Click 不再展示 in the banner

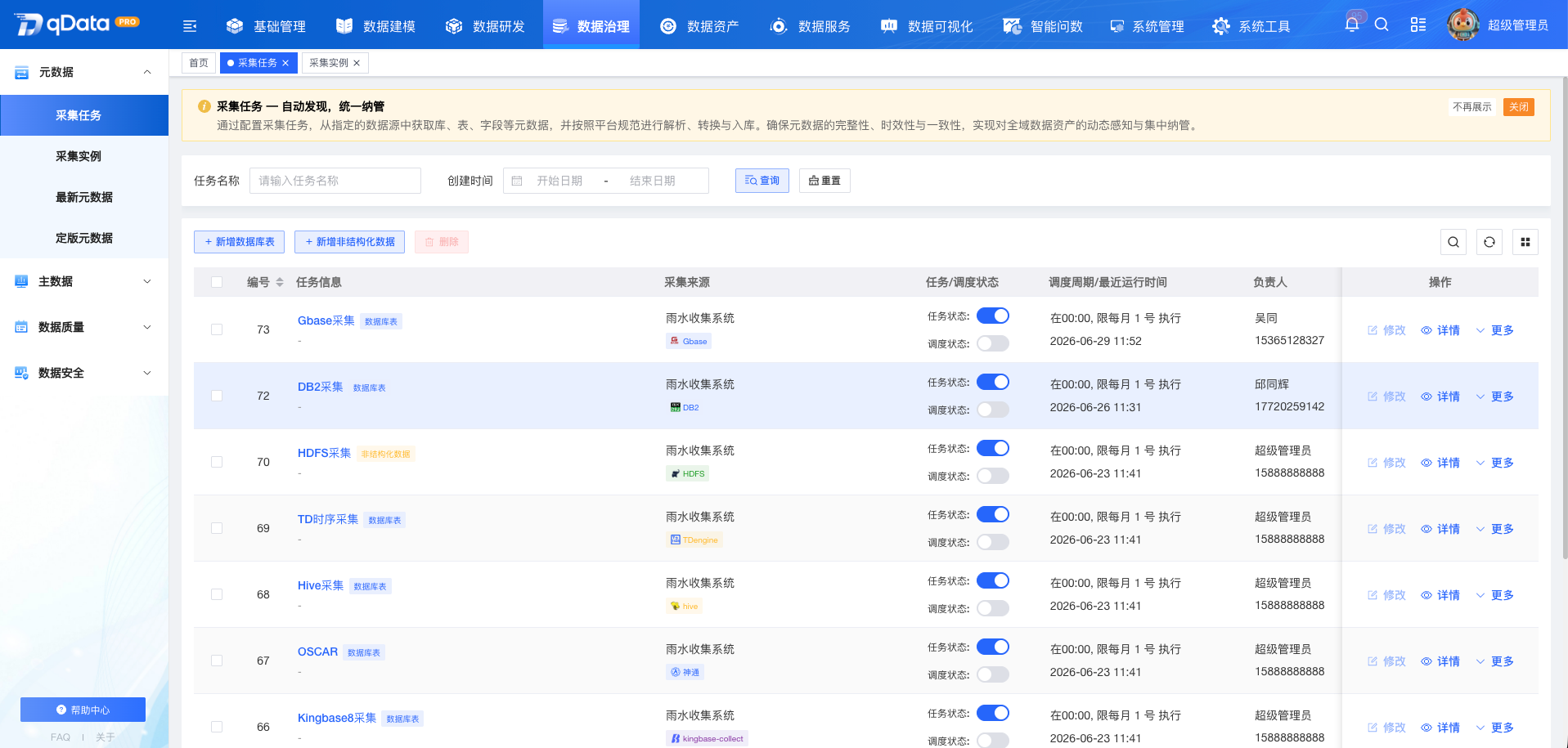tap(1472, 107)
